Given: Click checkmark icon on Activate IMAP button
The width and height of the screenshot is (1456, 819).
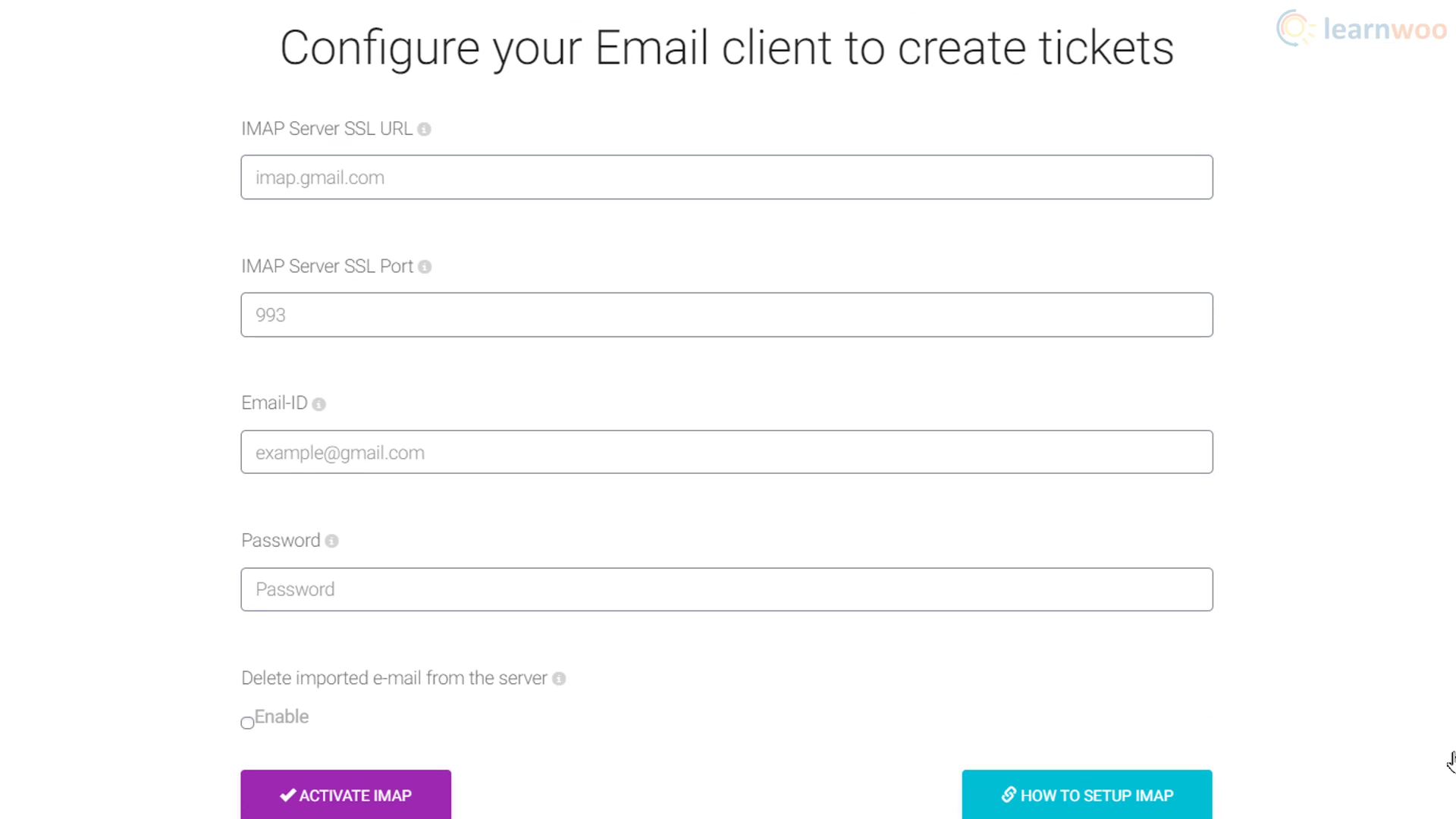Looking at the screenshot, I should point(287,795).
